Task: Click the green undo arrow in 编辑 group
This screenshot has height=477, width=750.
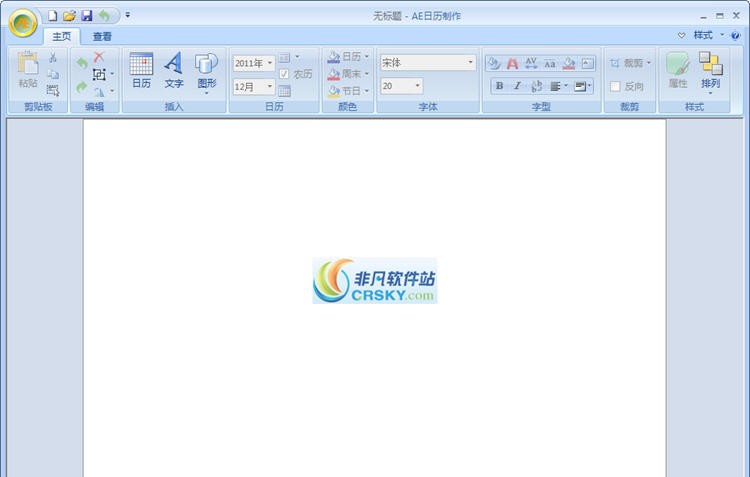Action: coord(82,63)
